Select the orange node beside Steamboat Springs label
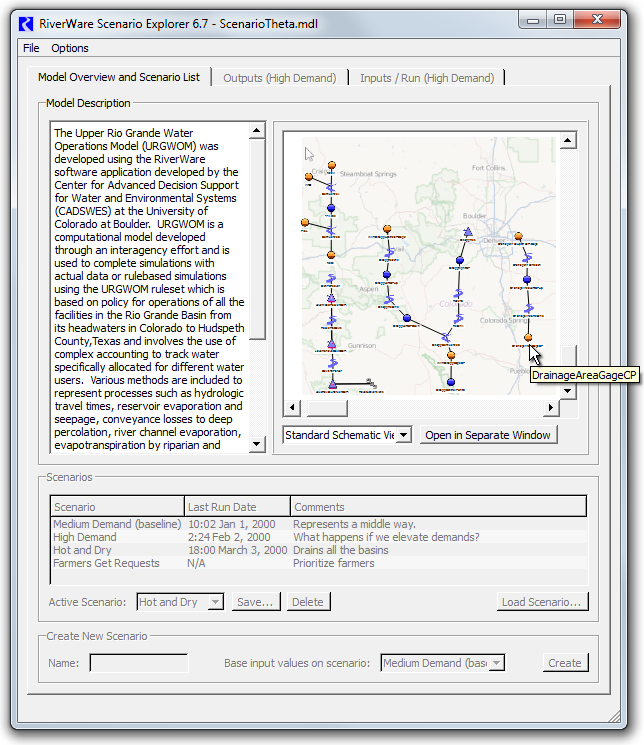644x745 pixels. [332, 165]
